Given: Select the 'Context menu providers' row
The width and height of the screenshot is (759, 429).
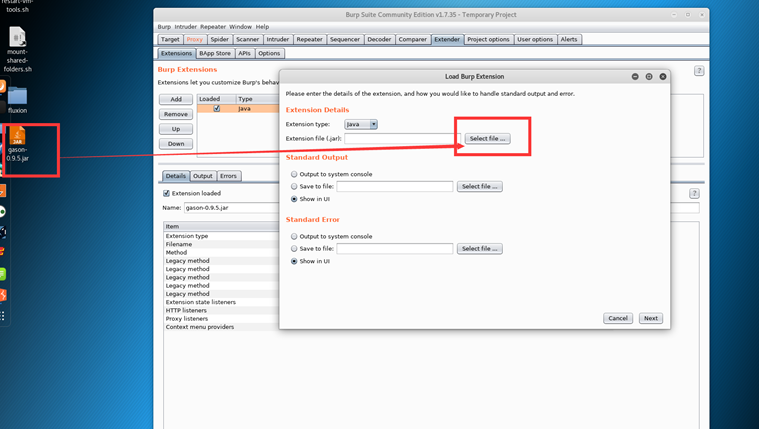Looking at the screenshot, I should tap(222, 327).
